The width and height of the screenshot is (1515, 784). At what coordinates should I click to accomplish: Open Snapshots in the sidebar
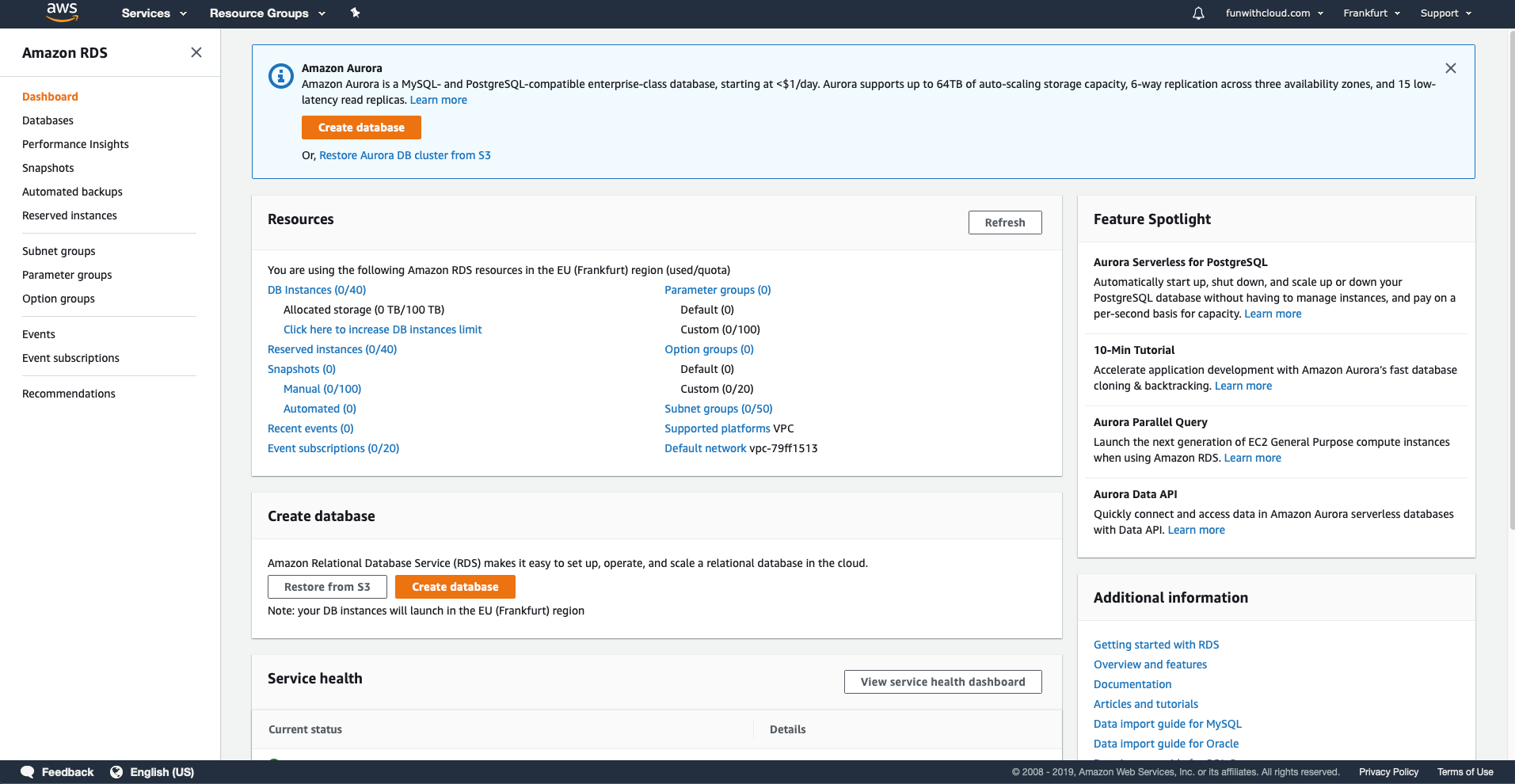(48, 168)
